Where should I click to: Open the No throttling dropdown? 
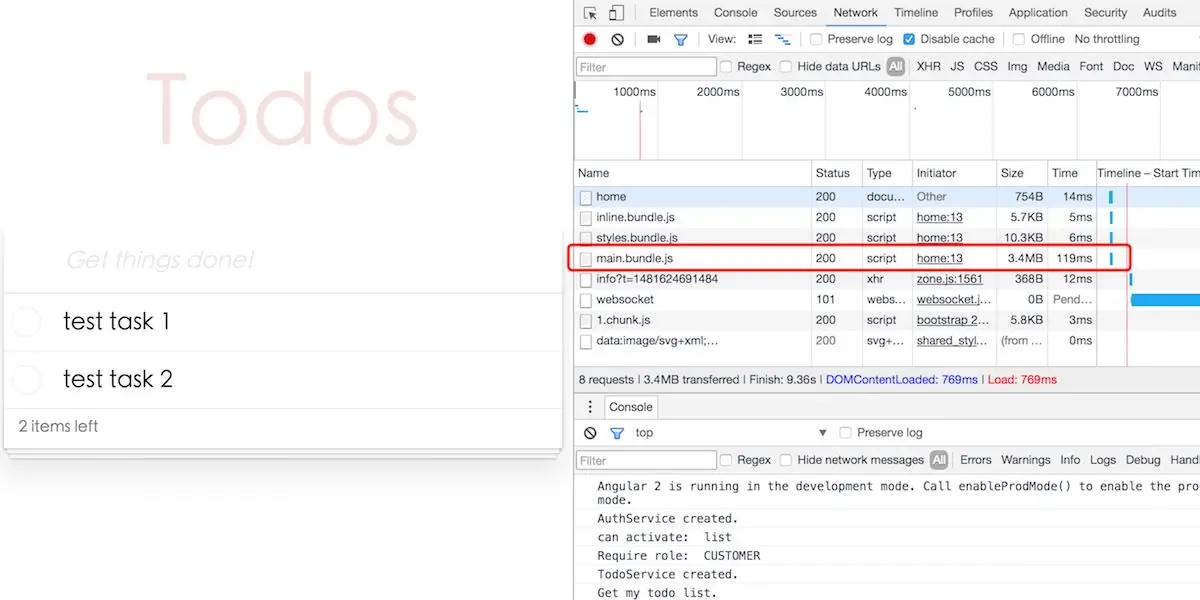tap(1106, 39)
